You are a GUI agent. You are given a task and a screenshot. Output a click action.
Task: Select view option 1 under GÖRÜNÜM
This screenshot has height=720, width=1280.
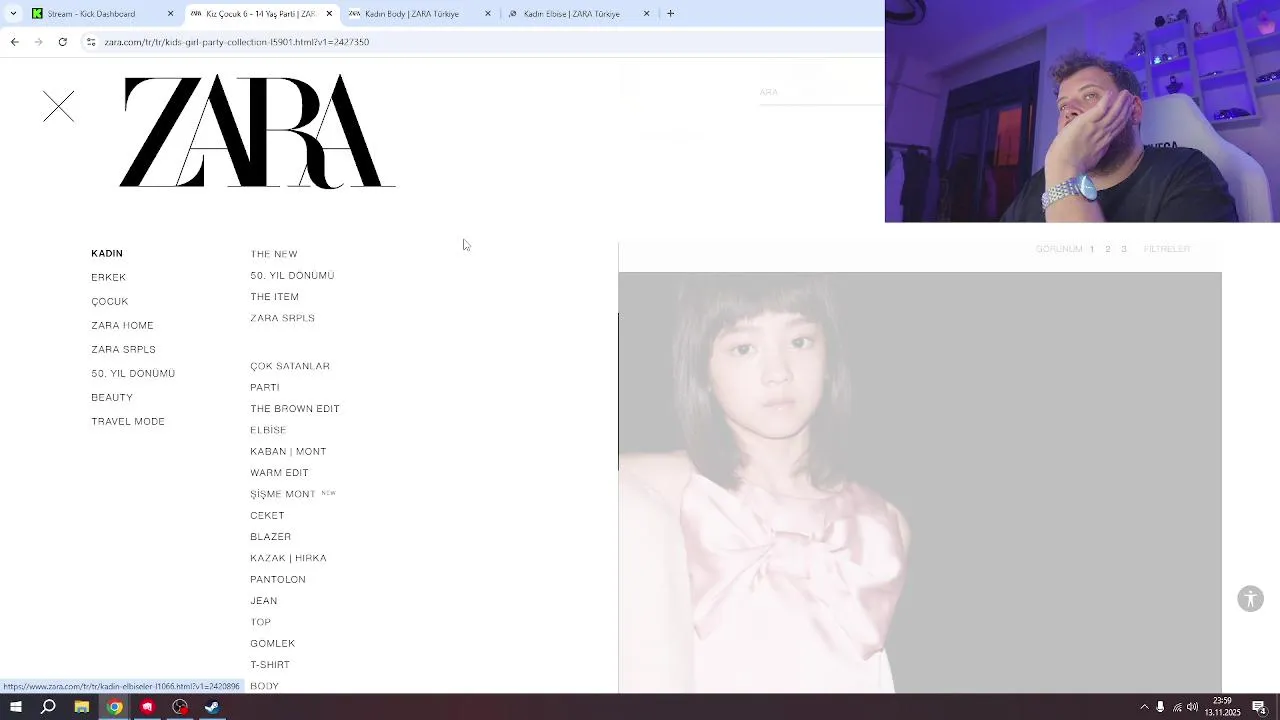pyautogui.click(x=1092, y=249)
